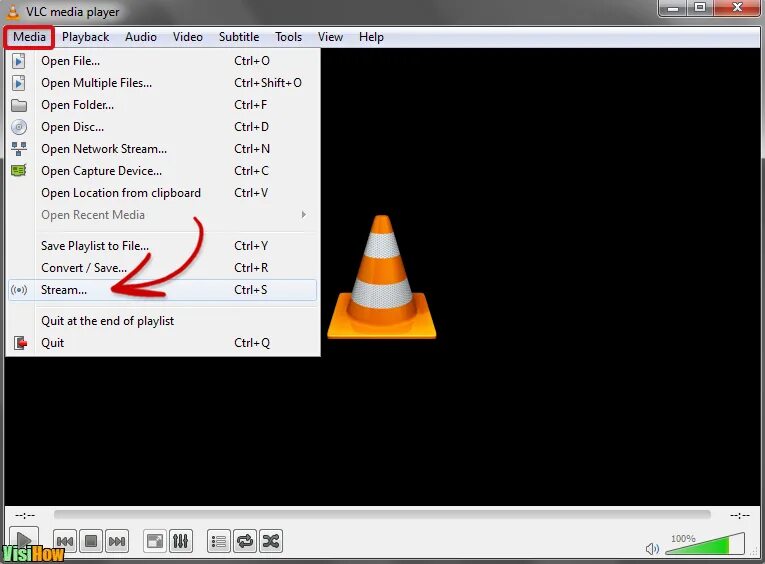
Task: Click the broadcast icon beside Stream
Action: [x=19, y=290]
